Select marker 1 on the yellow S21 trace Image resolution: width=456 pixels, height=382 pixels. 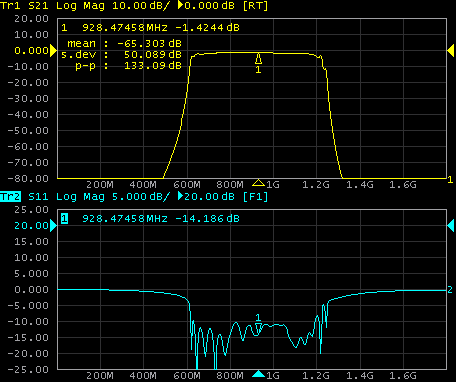click(x=258, y=59)
